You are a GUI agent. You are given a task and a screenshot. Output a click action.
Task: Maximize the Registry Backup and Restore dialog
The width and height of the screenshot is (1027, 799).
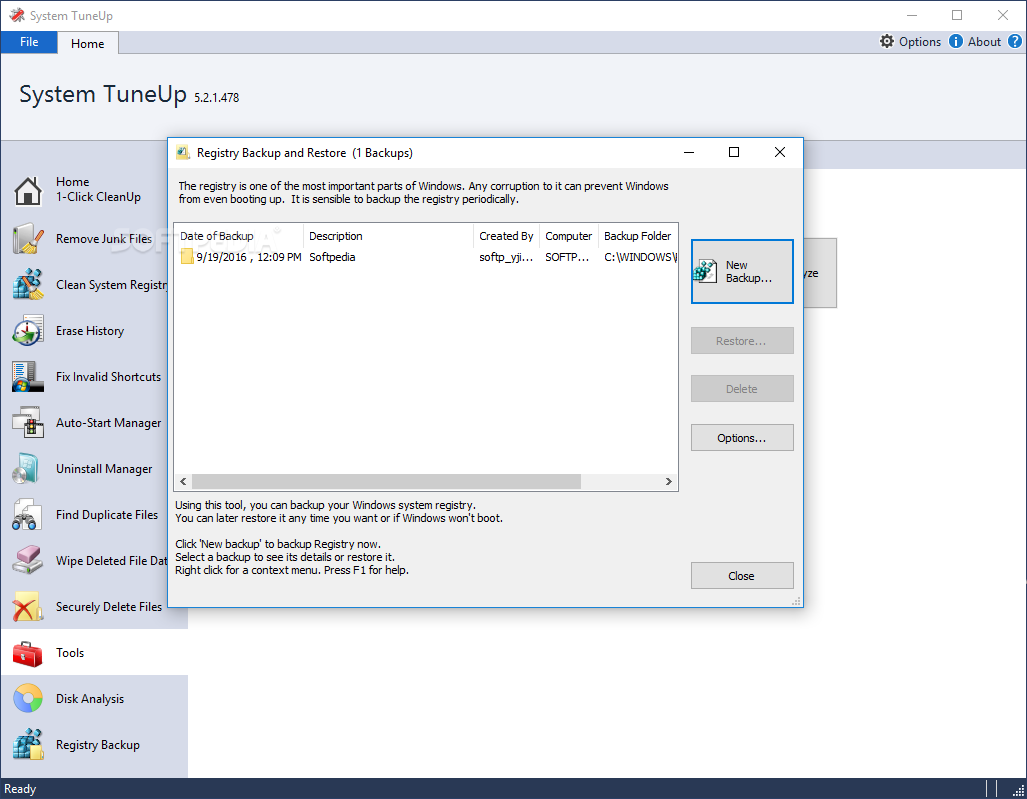coord(734,152)
